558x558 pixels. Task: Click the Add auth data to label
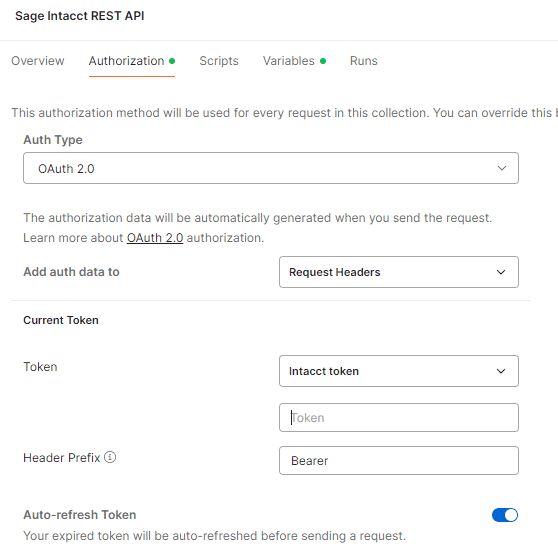(x=71, y=272)
